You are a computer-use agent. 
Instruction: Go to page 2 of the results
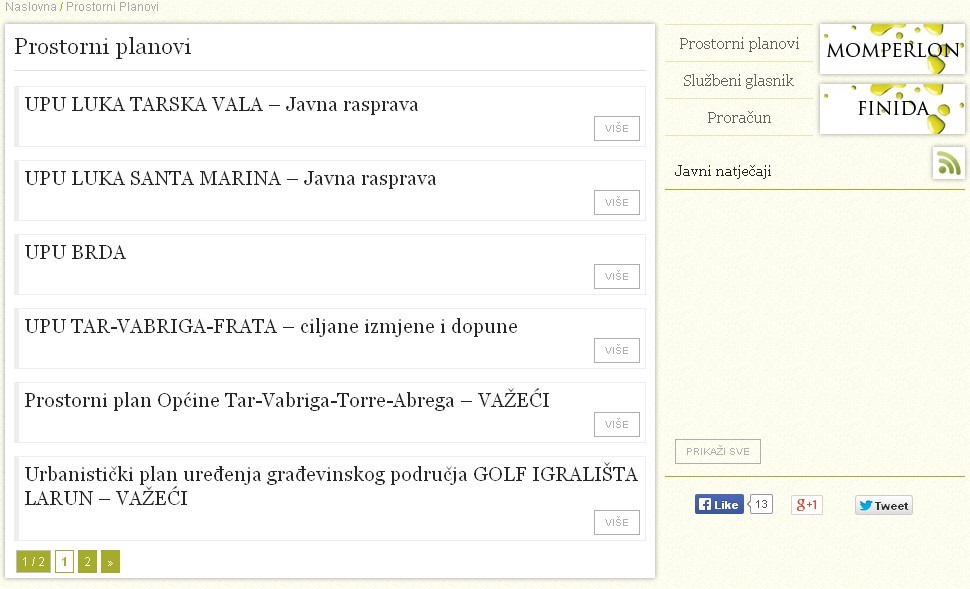(87, 562)
